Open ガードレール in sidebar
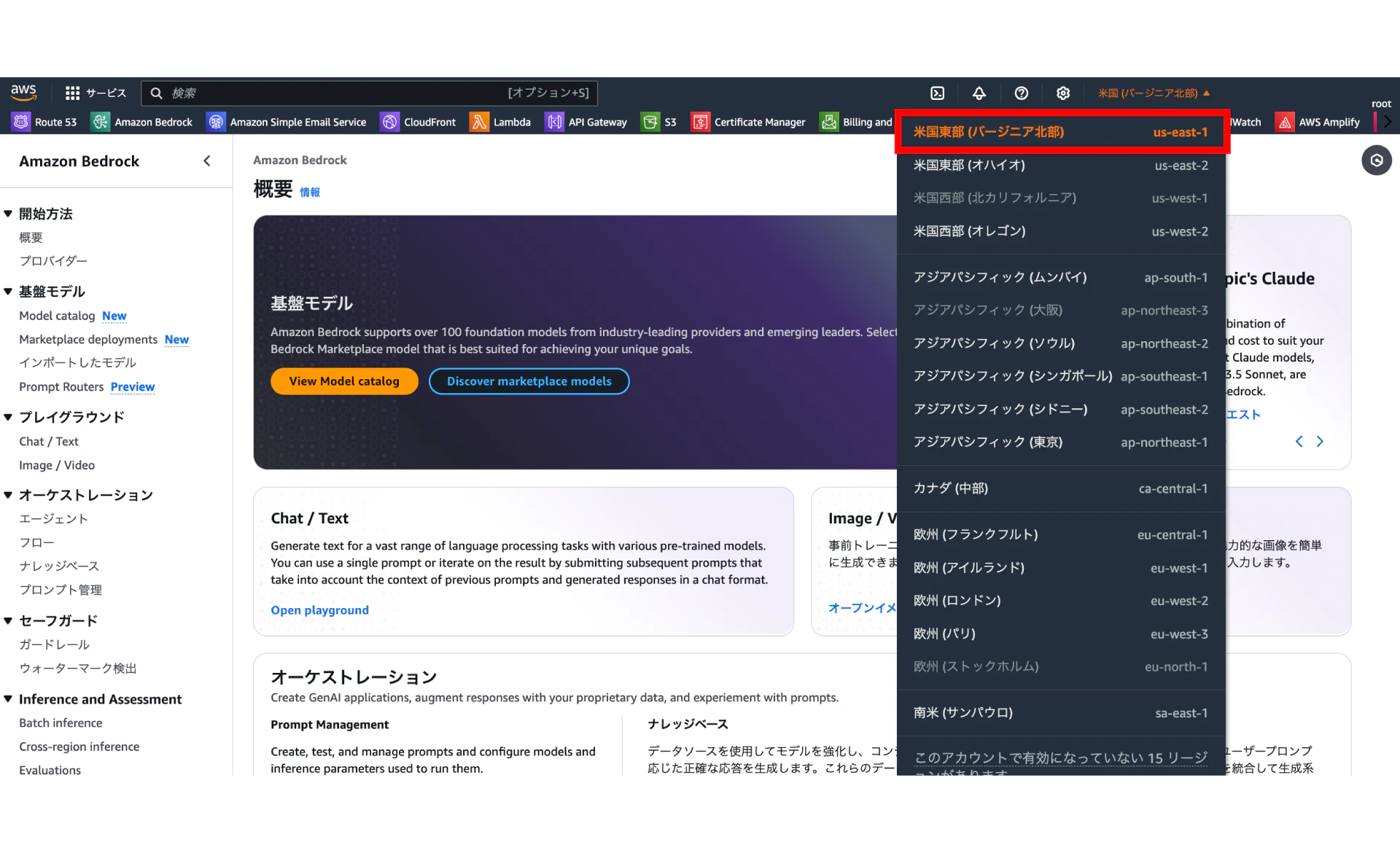Screen dimensions: 1400x853 [x=55, y=644]
